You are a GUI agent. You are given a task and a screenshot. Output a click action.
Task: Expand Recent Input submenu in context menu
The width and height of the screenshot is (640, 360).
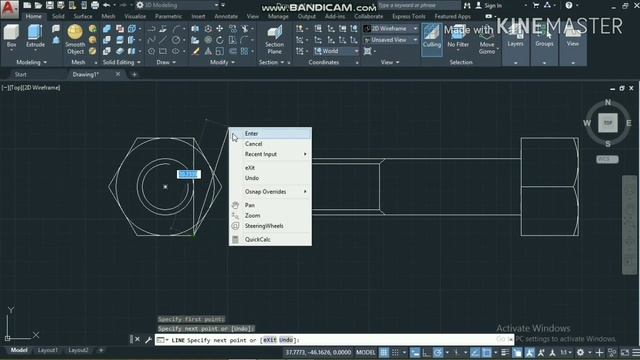click(x=270, y=154)
